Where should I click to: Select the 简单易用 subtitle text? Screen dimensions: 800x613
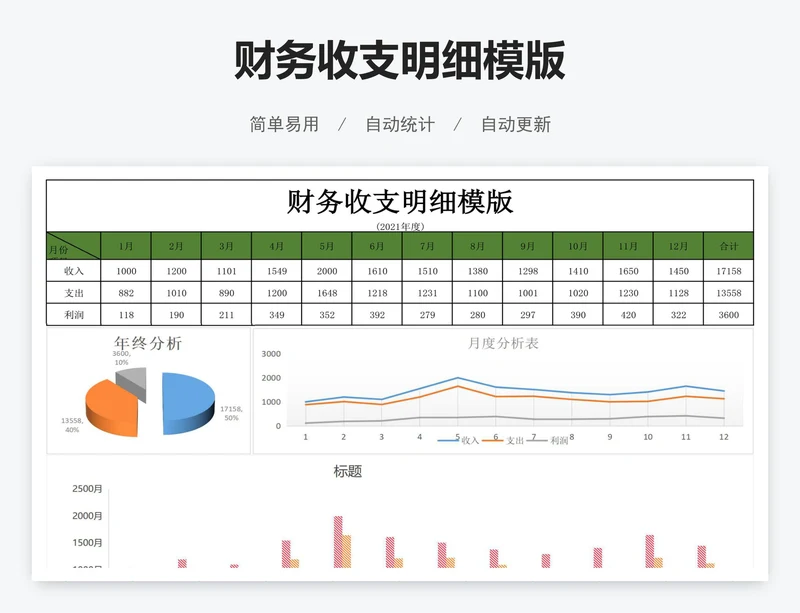[284, 125]
